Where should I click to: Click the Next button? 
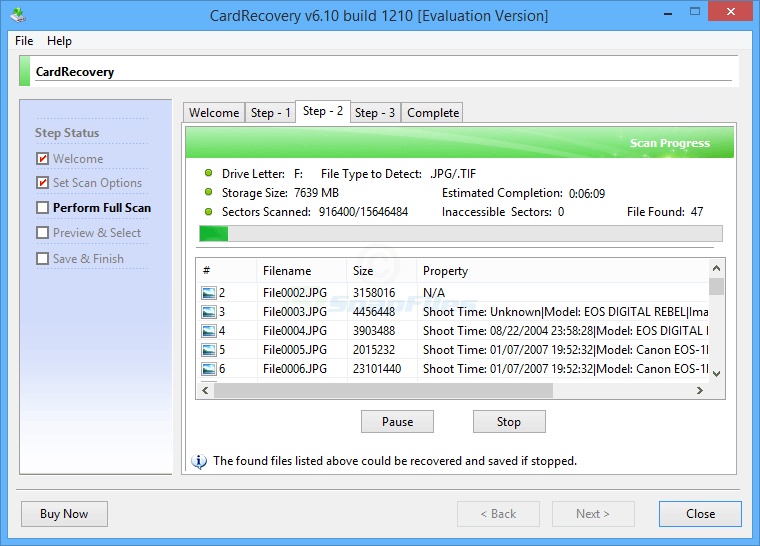click(593, 514)
